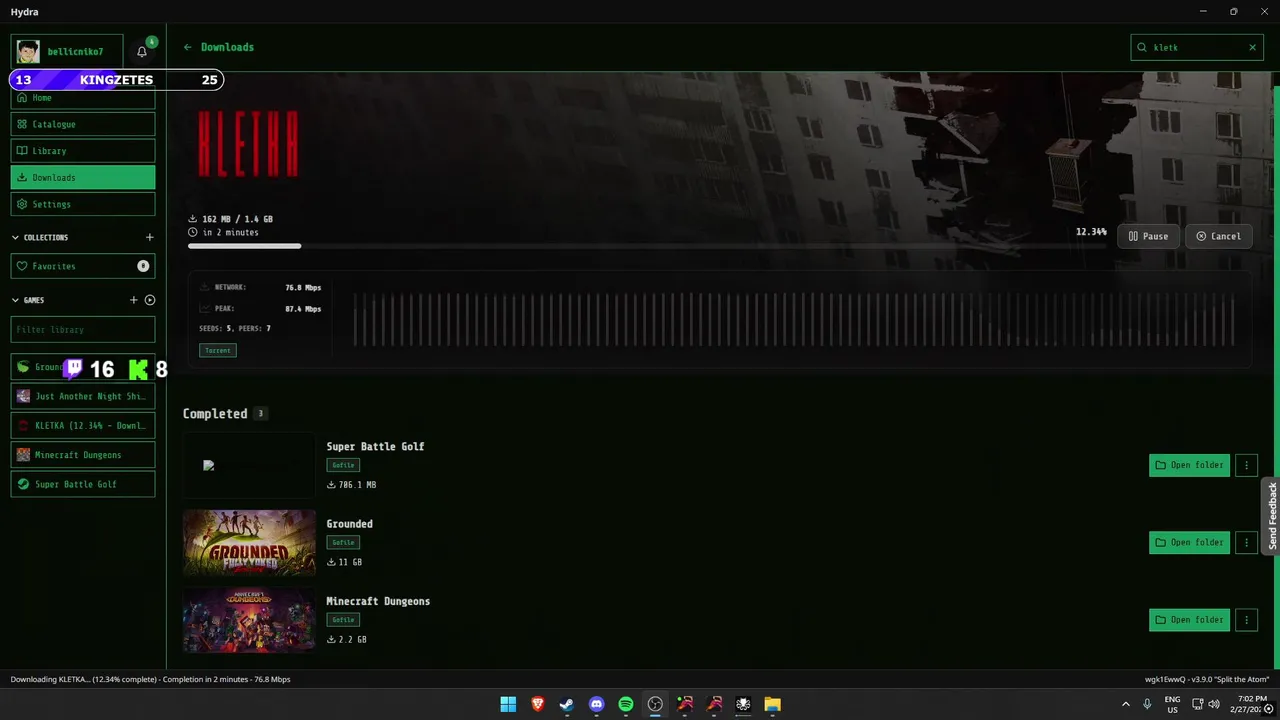Screen dimensions: 1280x720
Task: Go back using the arrow beside Downloads
Action: (x=187, y=47)
